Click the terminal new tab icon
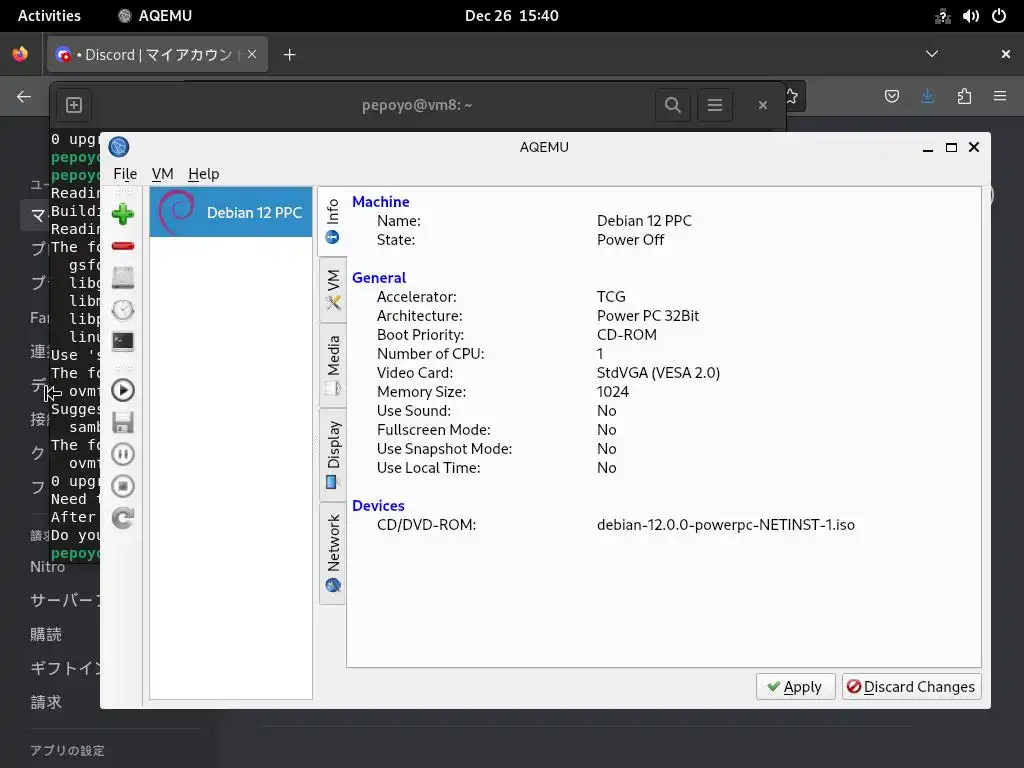The image size is (1024, 768). coord(74,105)
